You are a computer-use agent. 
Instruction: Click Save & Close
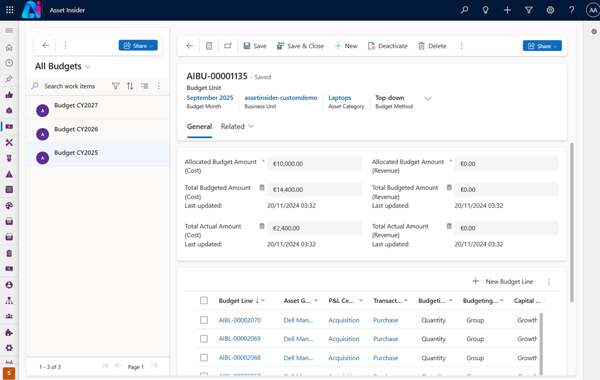click(300, 46)
